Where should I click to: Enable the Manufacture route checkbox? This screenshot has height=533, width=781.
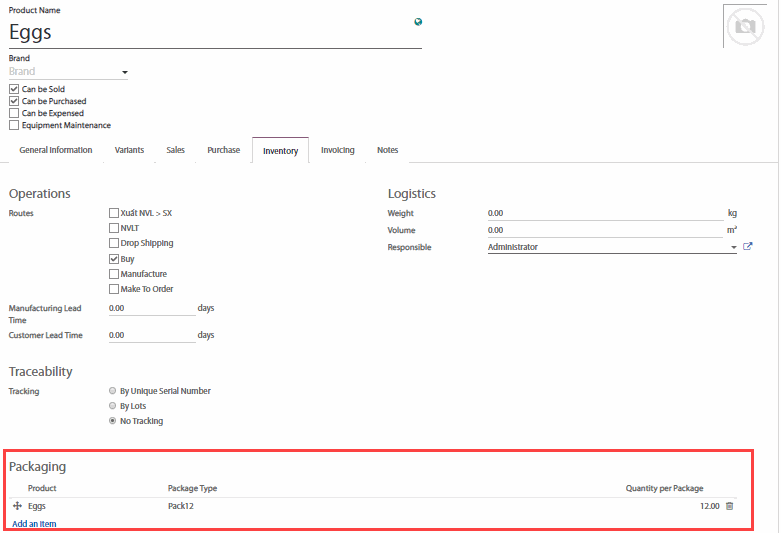(114, 274)
